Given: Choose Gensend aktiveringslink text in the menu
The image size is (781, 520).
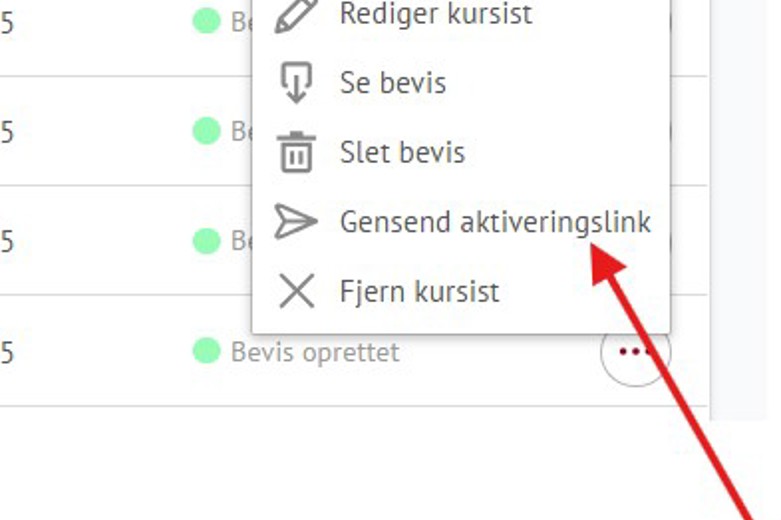Looking at the screenshot, I should (x=495, y=222).
